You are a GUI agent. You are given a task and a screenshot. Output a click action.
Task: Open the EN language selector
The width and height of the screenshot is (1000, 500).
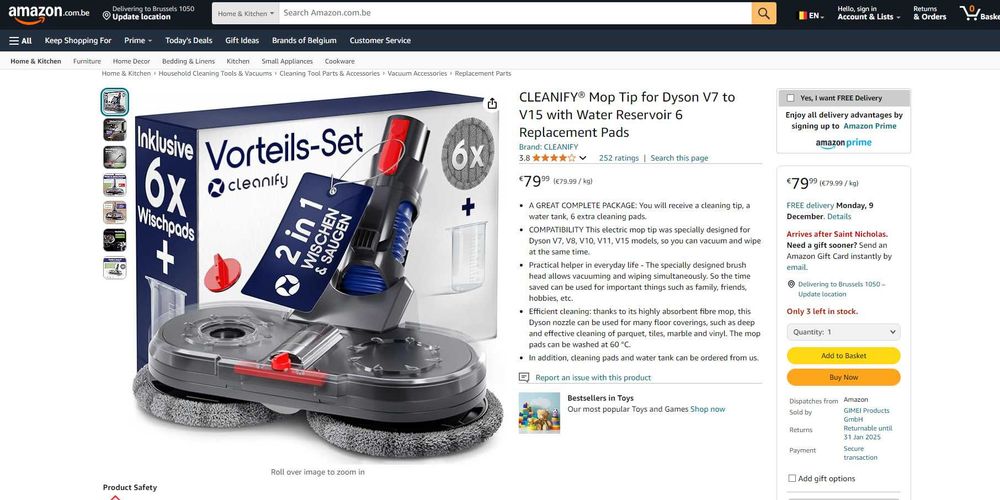coord(811,15)
